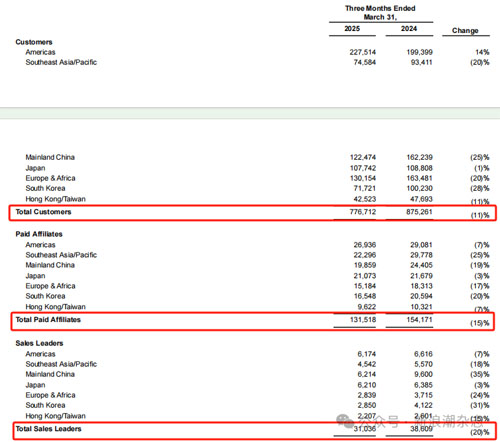Select South Korea customers value 71,721
This screenshot has width=500, height=442.
point(365,188)
